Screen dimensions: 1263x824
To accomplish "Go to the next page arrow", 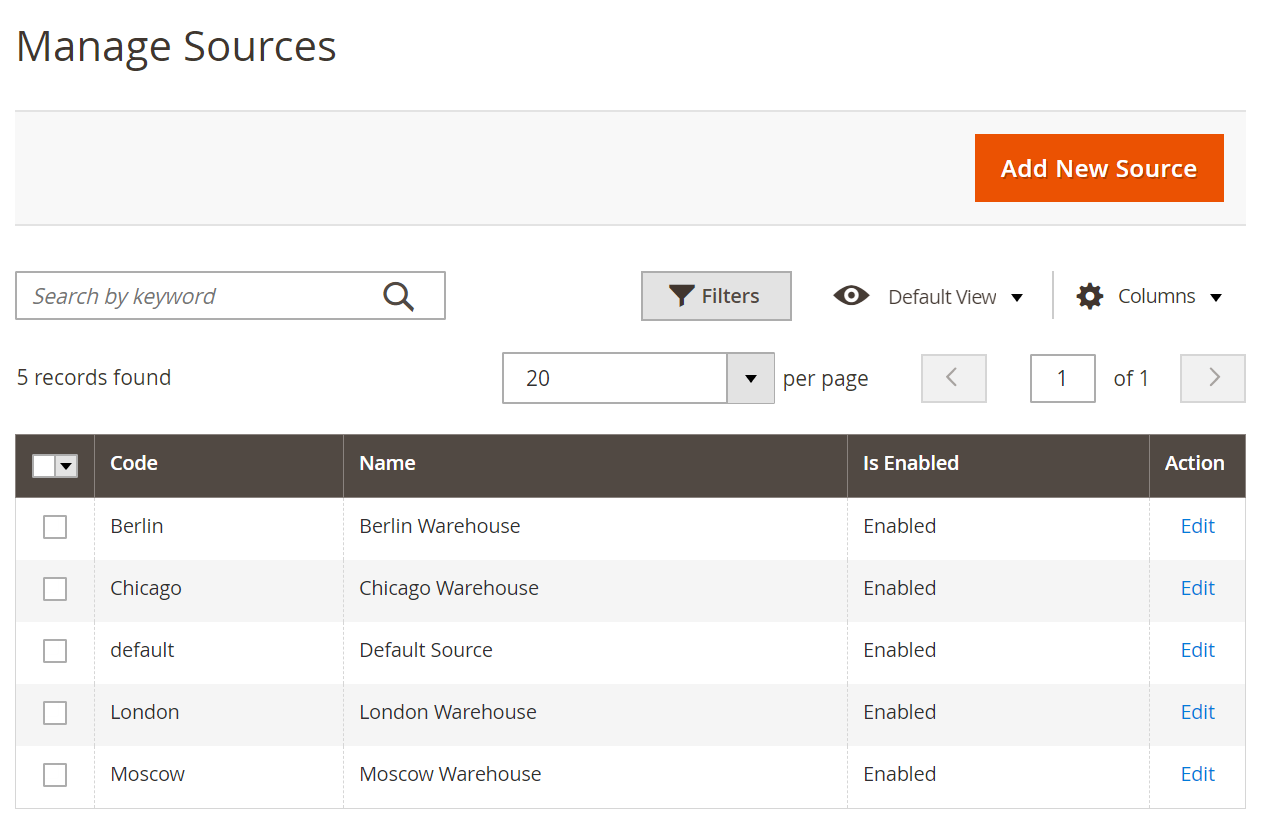I will [x=1213, y=378].
